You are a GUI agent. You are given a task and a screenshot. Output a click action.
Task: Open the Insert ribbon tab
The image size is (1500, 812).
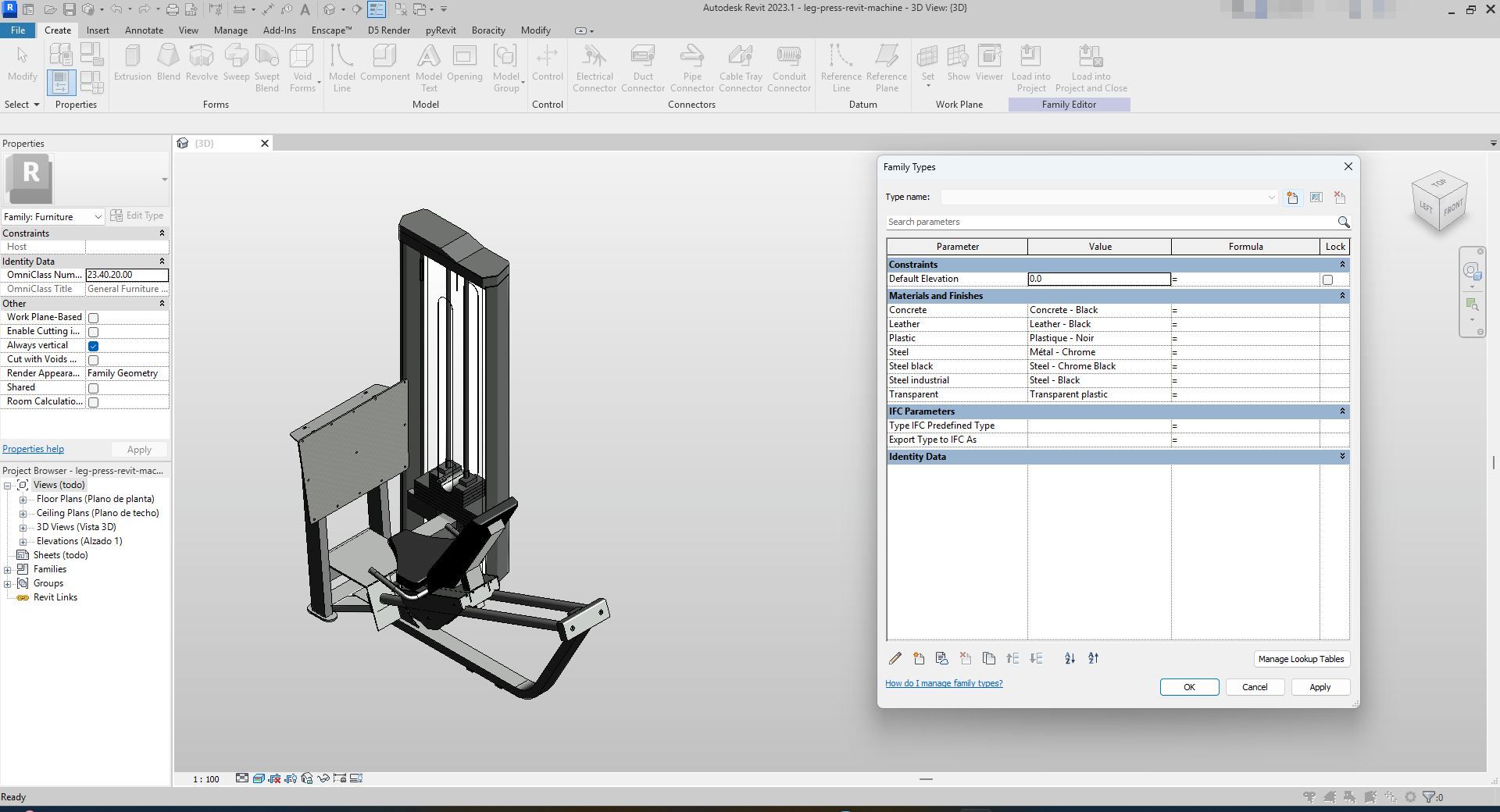tap(98, 30)
